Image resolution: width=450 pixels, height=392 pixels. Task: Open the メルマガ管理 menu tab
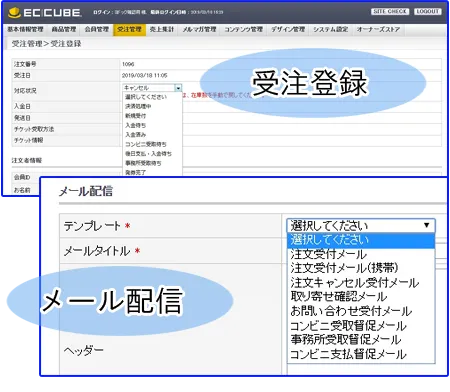point(199,29)
